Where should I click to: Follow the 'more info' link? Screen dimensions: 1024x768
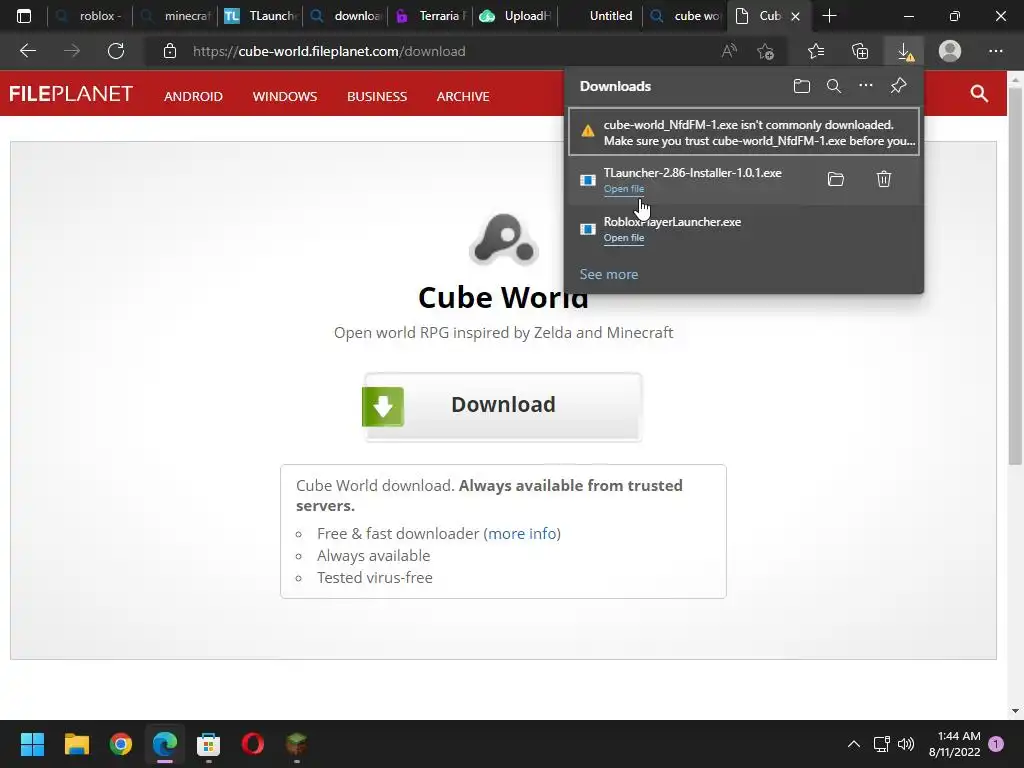pyautogui.click(x=522, y=534)
